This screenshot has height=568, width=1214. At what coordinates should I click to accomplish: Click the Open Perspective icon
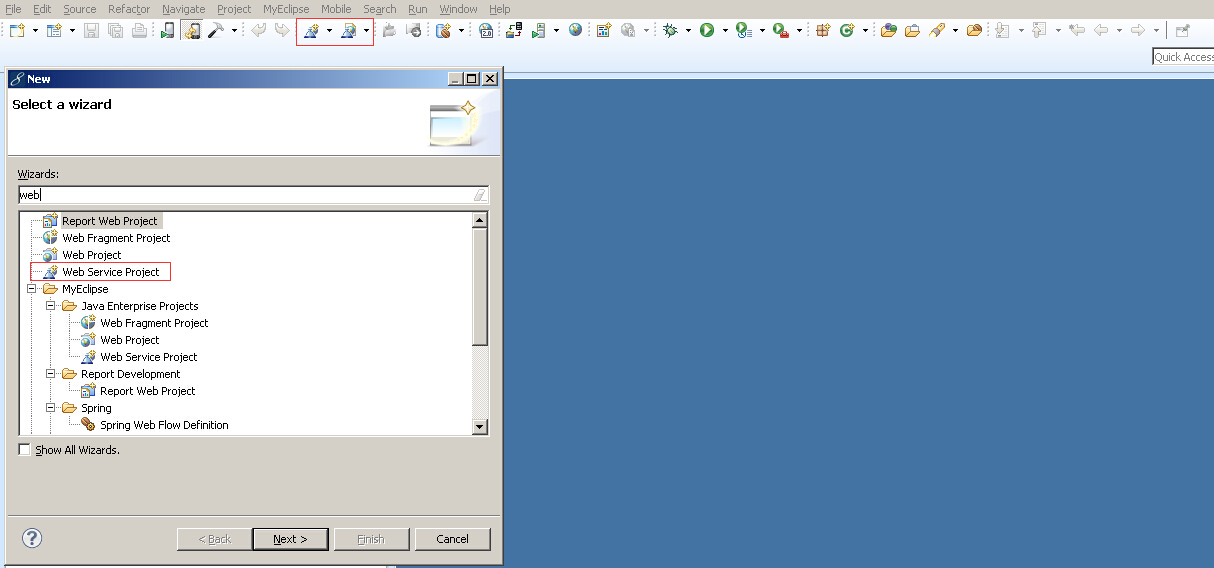1182,31
